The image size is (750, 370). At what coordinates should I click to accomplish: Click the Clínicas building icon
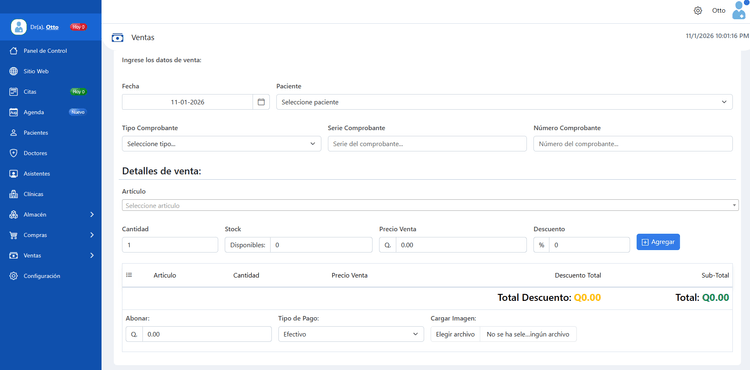13,195
